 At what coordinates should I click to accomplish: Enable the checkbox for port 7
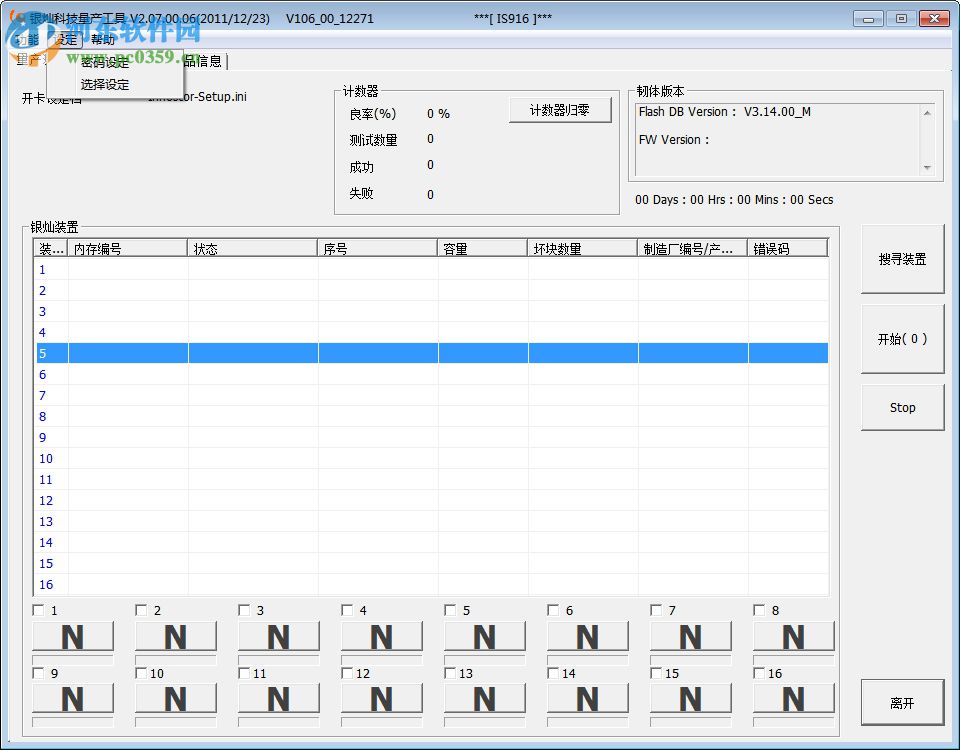point(656,609)
